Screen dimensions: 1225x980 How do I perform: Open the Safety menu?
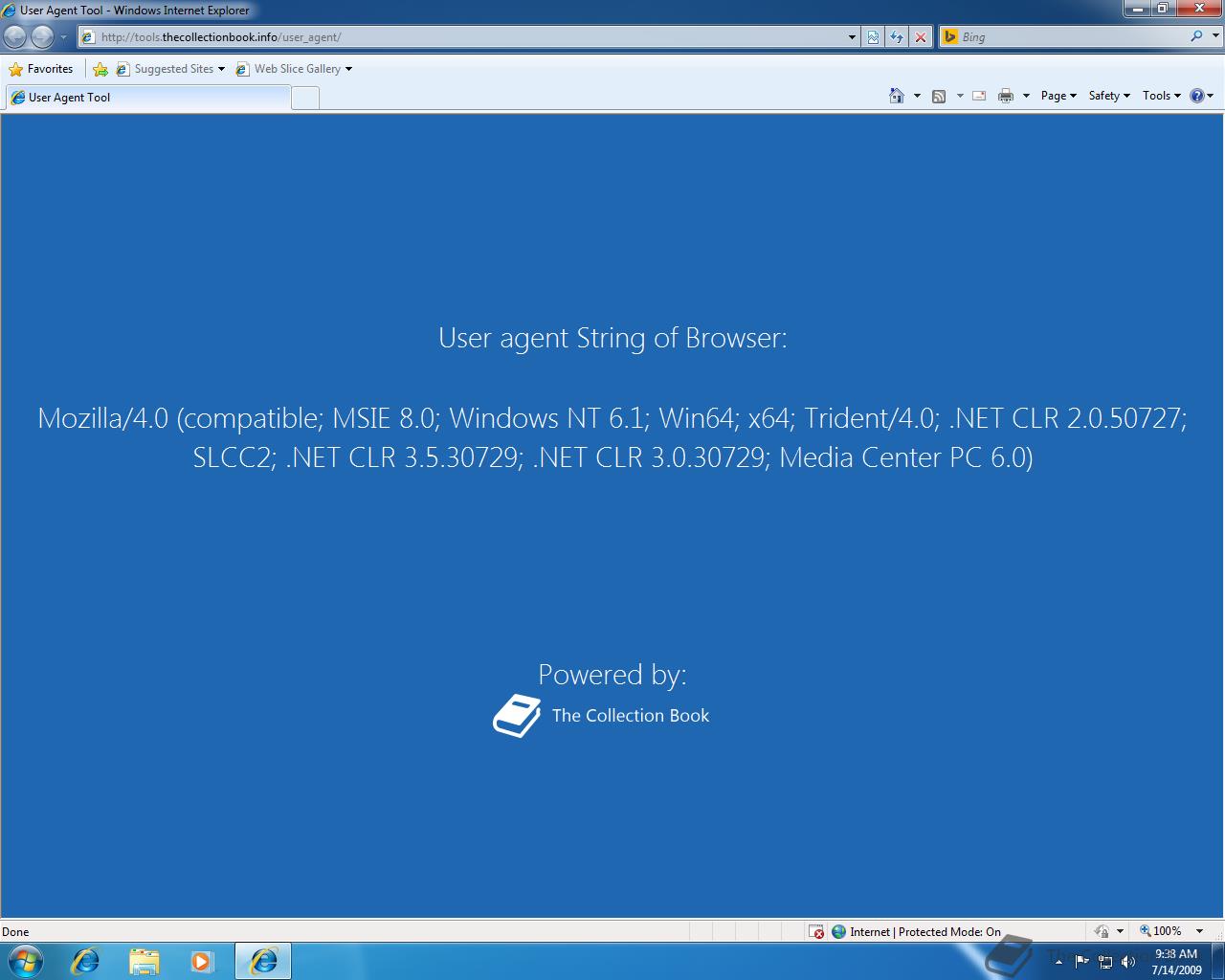[x=1109, y=96]
